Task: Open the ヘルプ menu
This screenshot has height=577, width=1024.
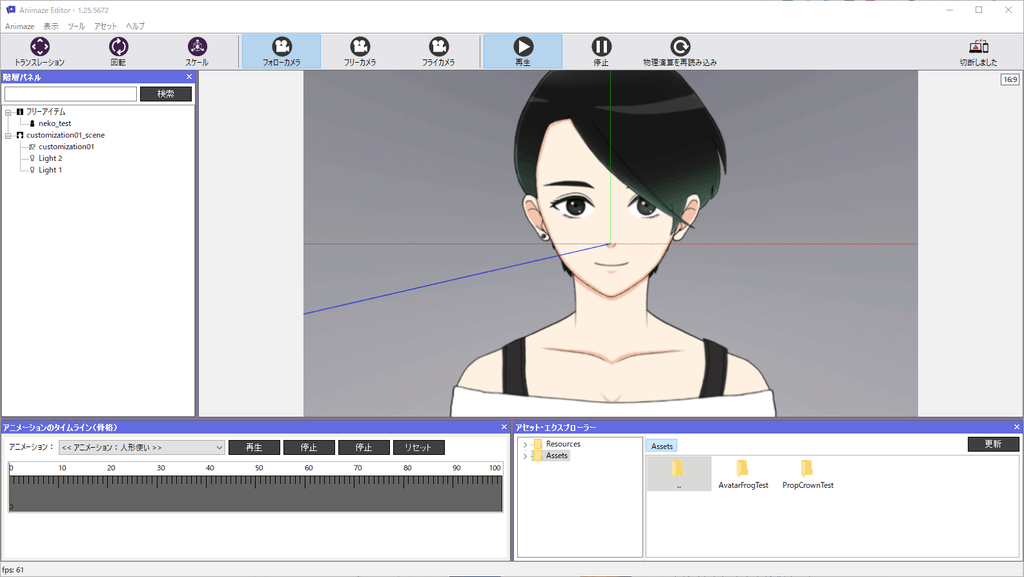Action: coord(135,26)
